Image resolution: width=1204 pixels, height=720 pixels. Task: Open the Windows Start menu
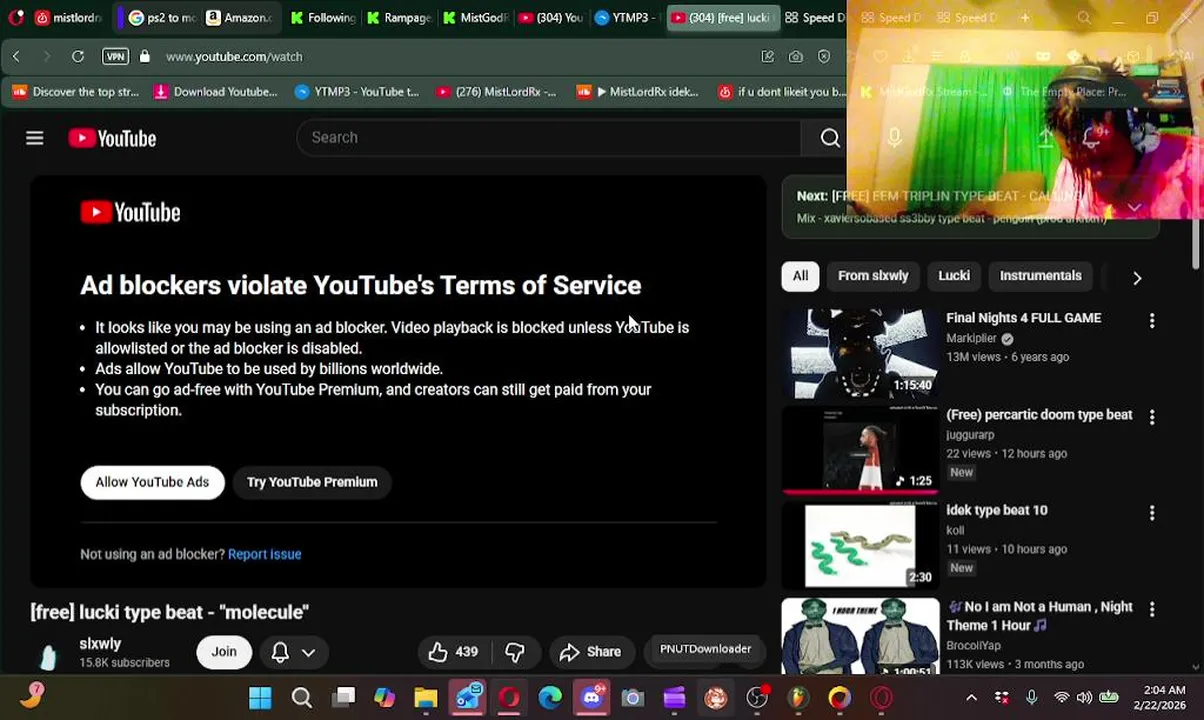coord(260,698)
